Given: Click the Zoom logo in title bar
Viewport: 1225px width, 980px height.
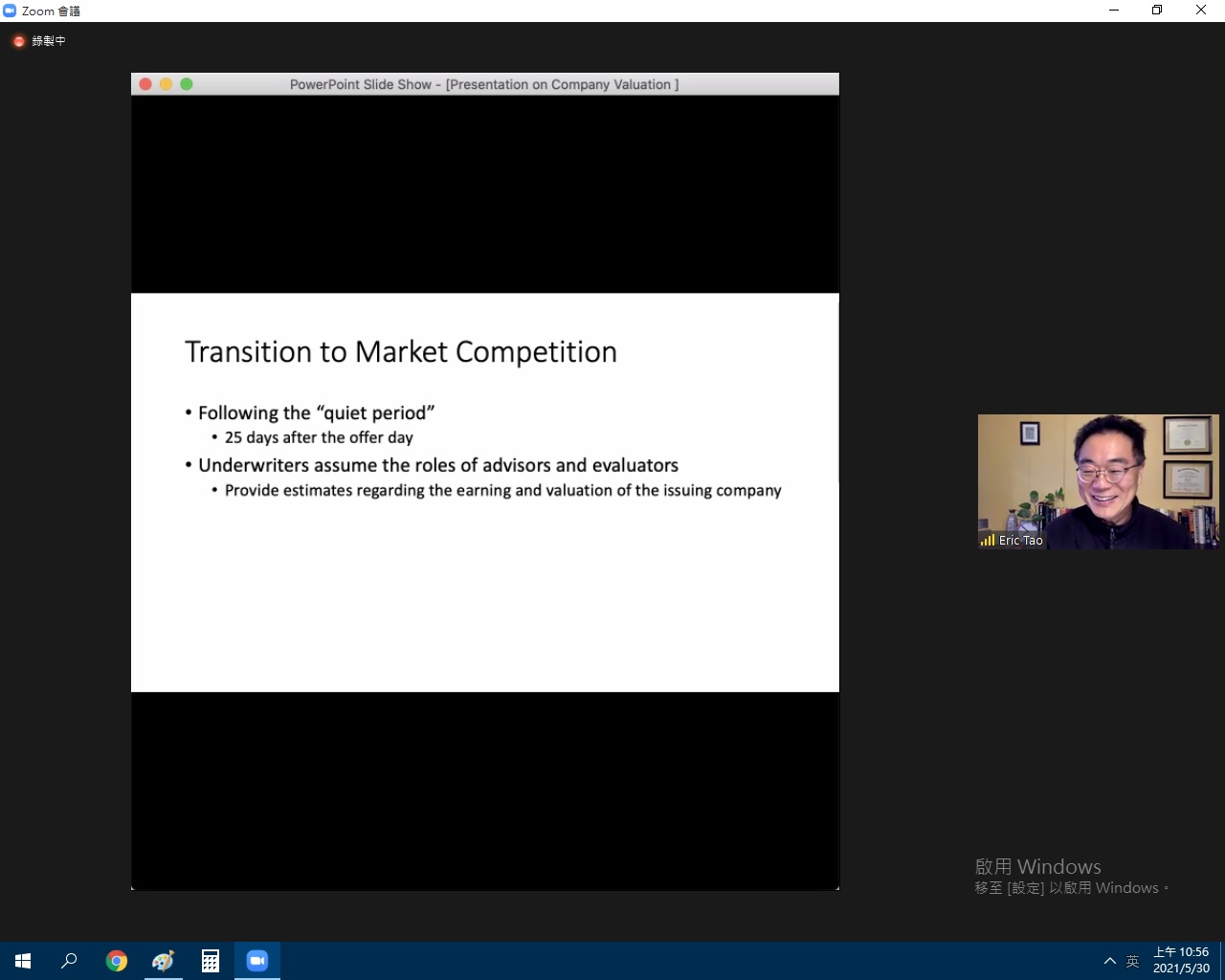Looking at the screenshot, I should (x=10, y=11).
